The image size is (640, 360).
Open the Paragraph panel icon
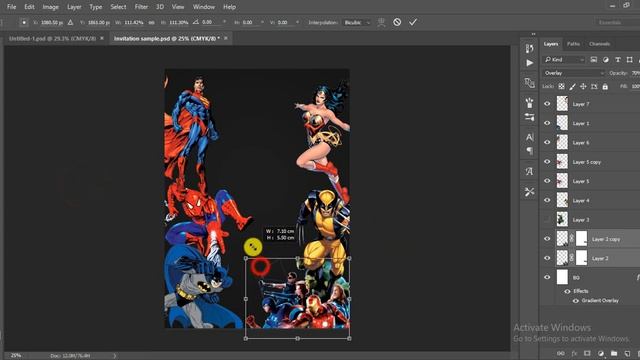click(x=529, y=151)
